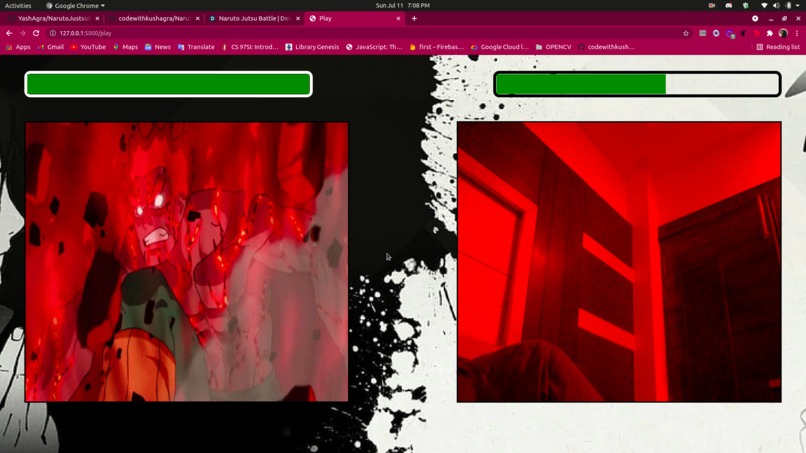Screen dimensions: 806x453
Task: Open the green shield tray icon
Action: (746, 5)
